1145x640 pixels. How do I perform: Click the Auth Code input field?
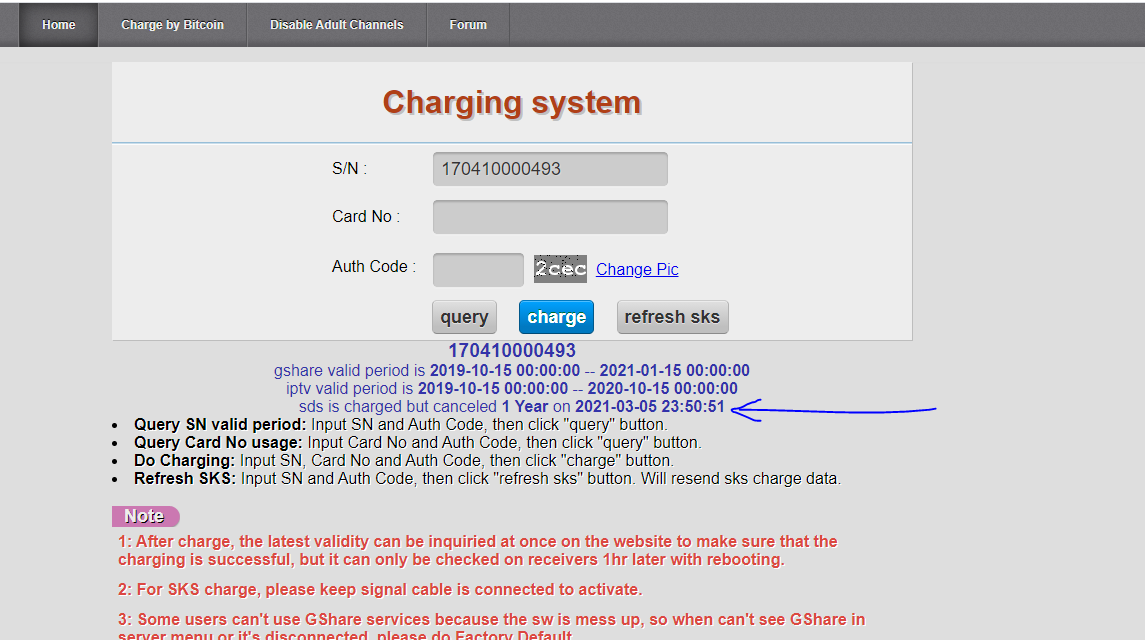coord(477,269)
